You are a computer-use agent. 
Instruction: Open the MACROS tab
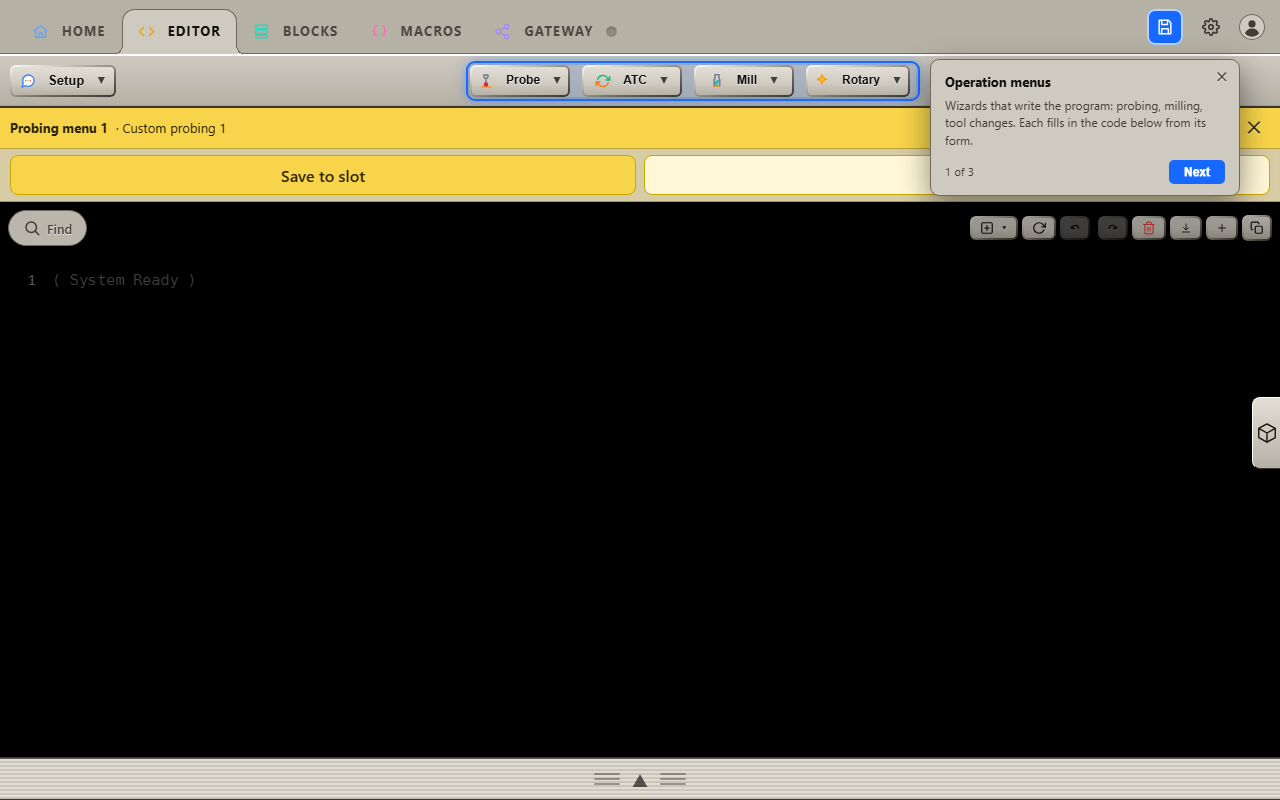click(416, 31)
